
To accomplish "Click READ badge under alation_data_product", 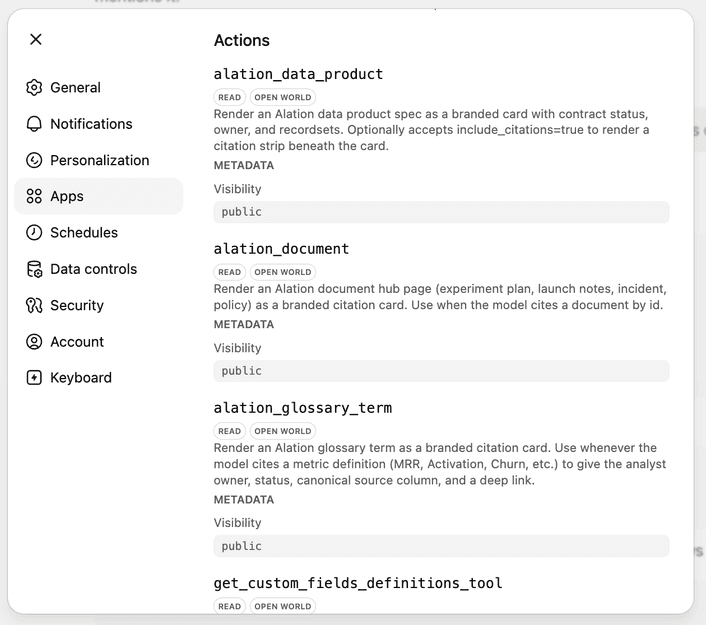I will (230, 97).
